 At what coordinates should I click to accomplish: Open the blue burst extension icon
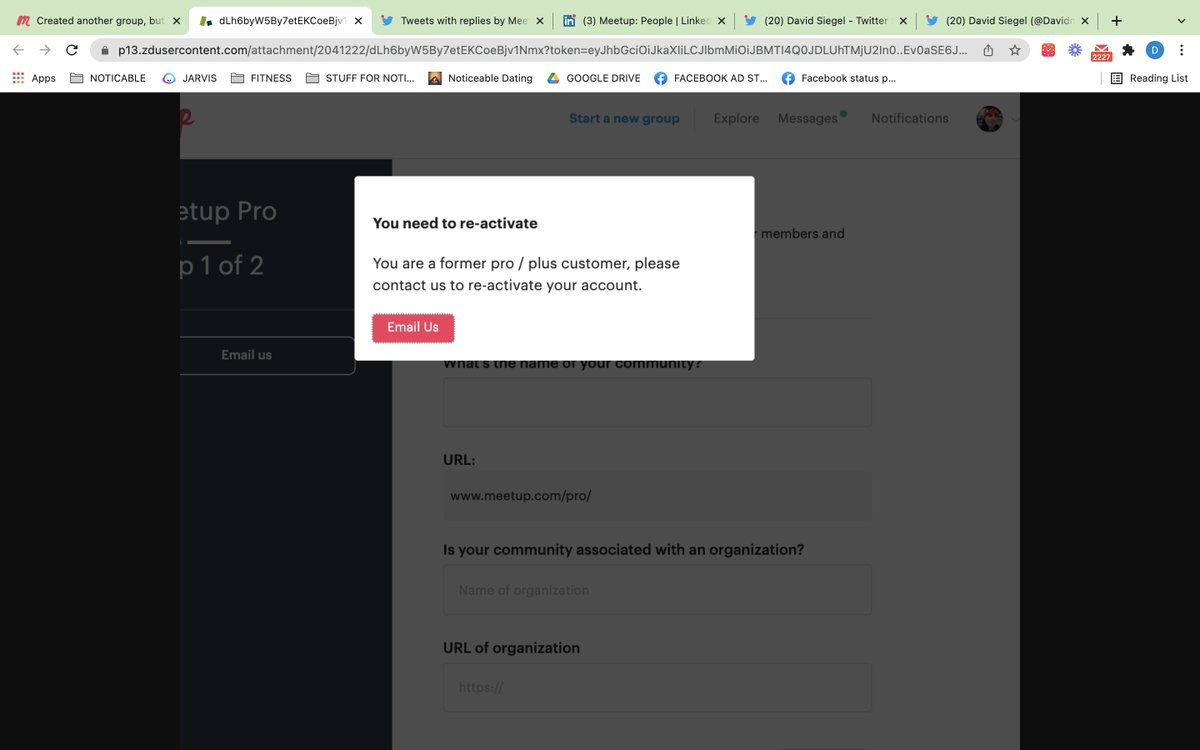(1075, 50)
